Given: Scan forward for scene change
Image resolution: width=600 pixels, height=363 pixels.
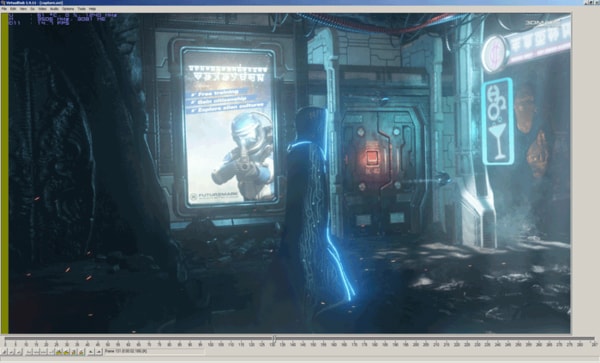Looking at the screenshot, I should pyautogui.click(x=81, y=352).
